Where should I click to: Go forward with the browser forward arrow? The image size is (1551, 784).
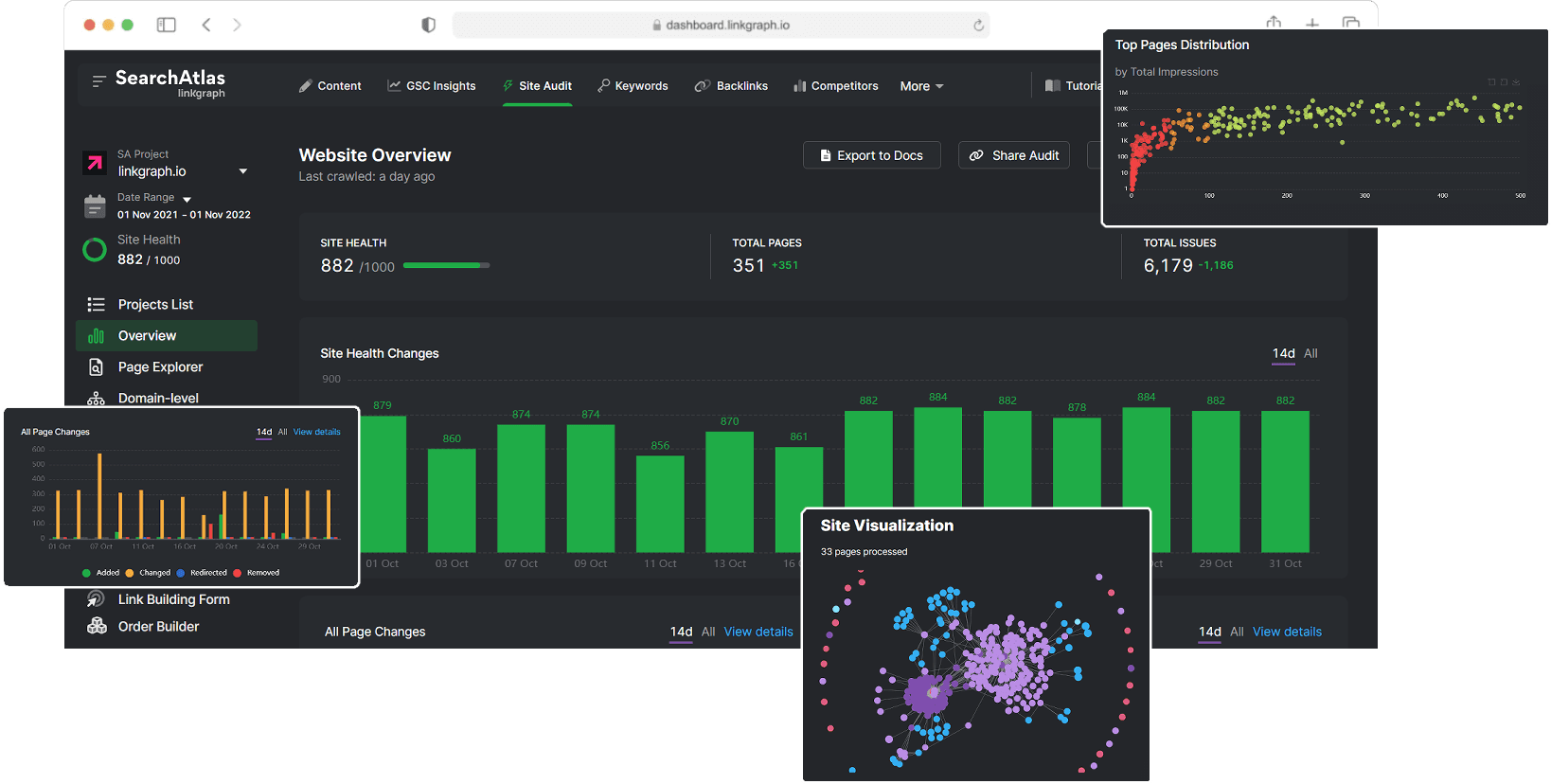237,25
